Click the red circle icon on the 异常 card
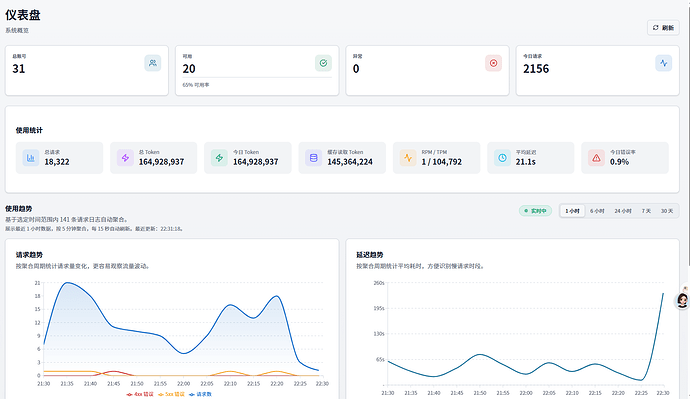This screenshot has width=690, height=399. coord(493,63)
